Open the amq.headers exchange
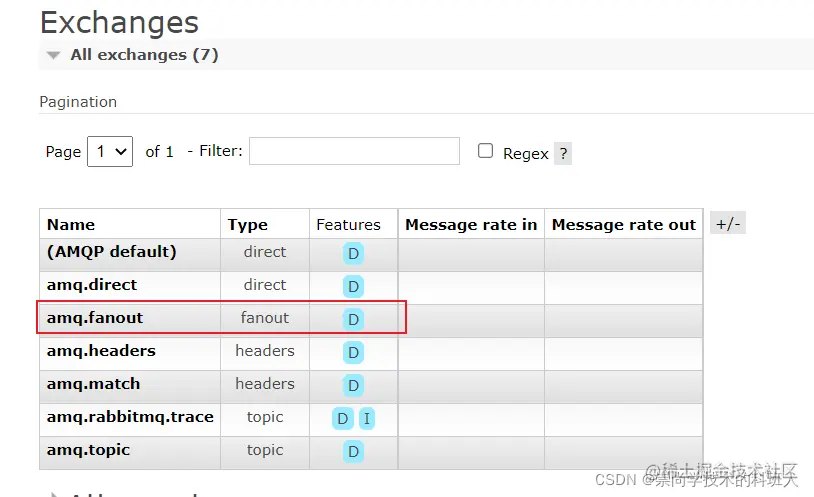Viewport: 814px width, 497px height. point(101,351)
